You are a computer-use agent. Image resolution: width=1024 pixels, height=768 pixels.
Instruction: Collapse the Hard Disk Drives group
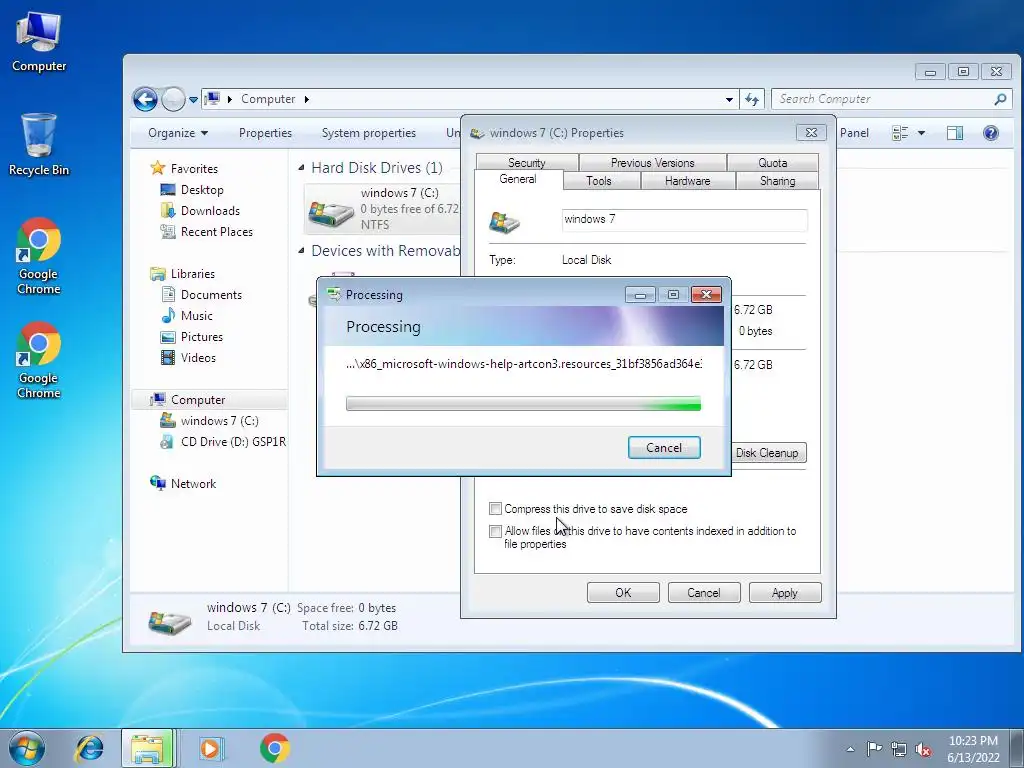pyautogui.click(x=301, y=168)
